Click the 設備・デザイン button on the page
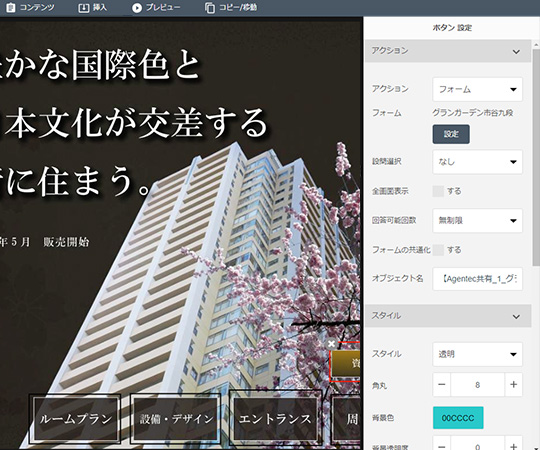Viewport: 540px width, 450px height. coord(176,419)
